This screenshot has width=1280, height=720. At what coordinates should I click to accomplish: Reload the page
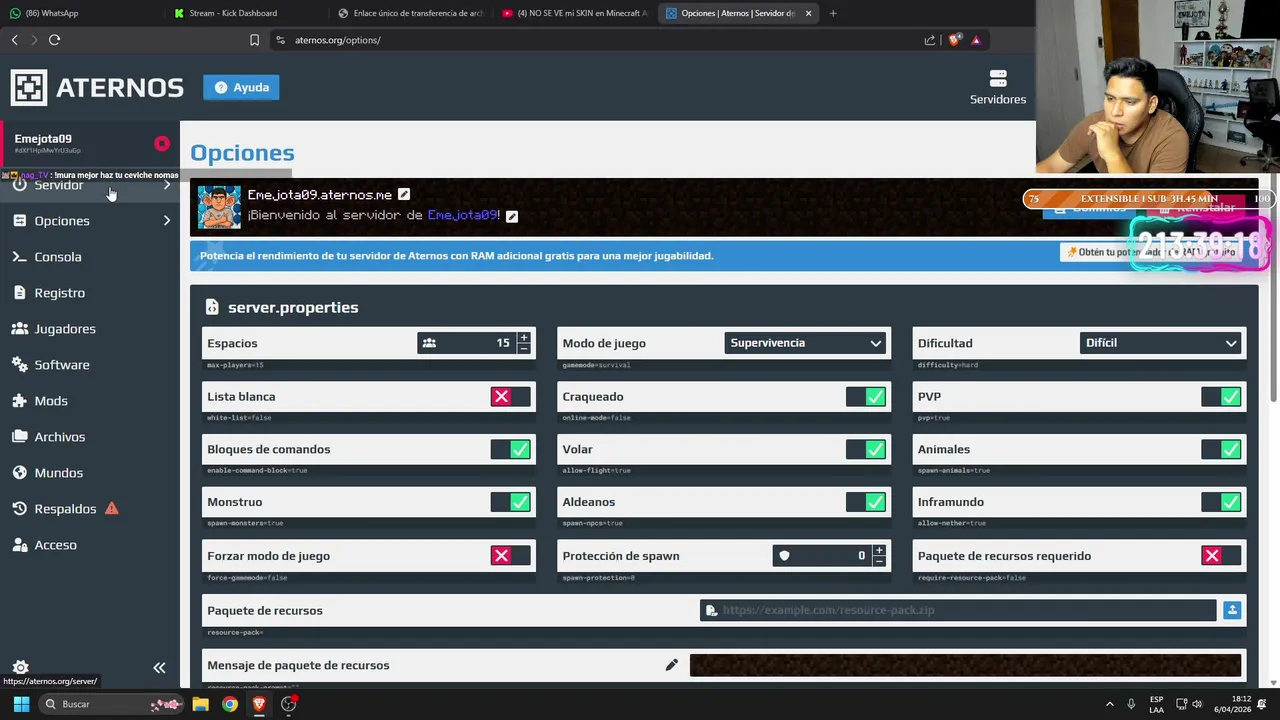click(x=55, y=40)
